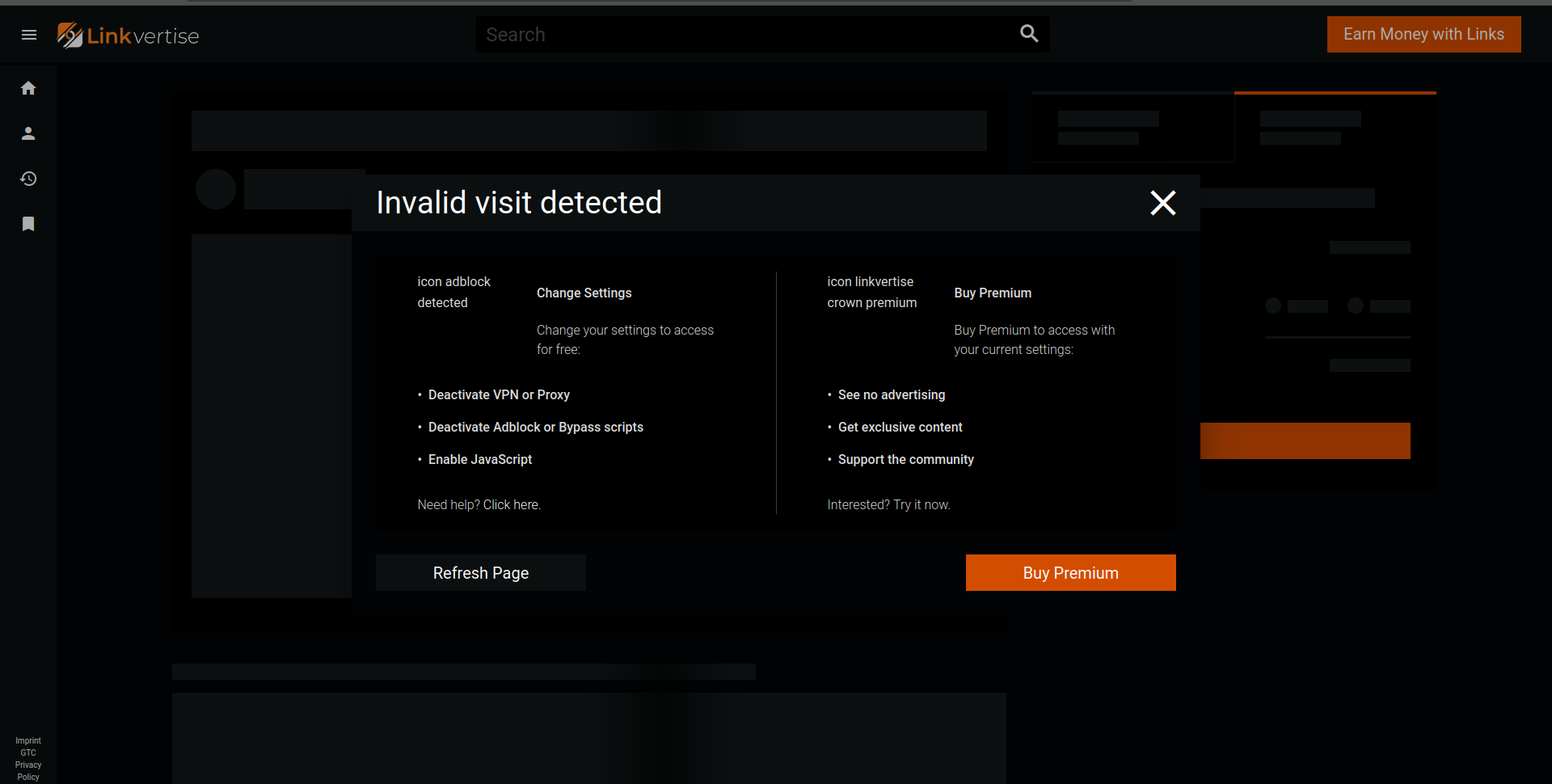Viewport: 1552px width, 784px height.
Task: Open the Privacy Policy footer link
Action: (28, 771)
